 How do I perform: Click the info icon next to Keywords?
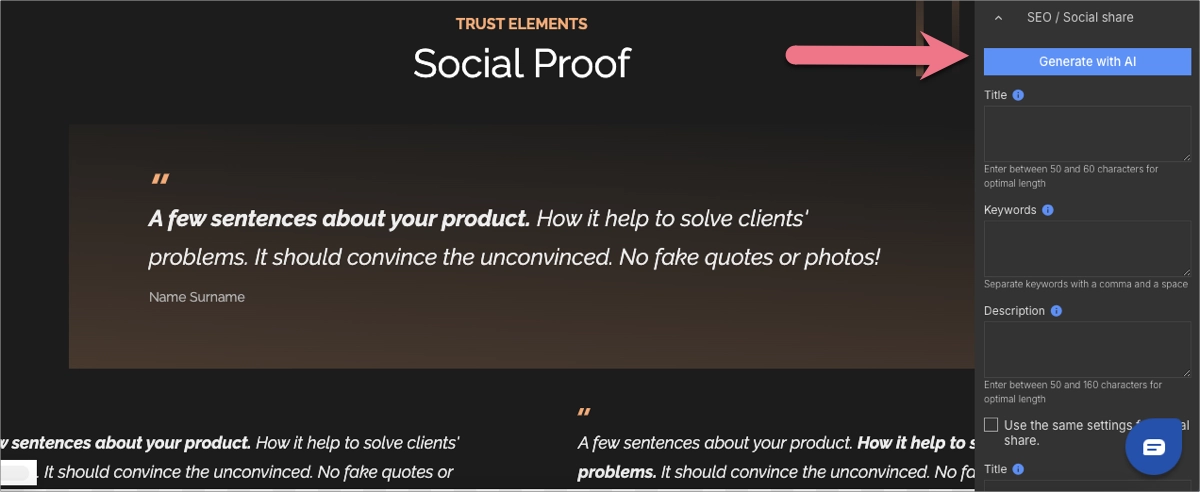pos(1047,210)
